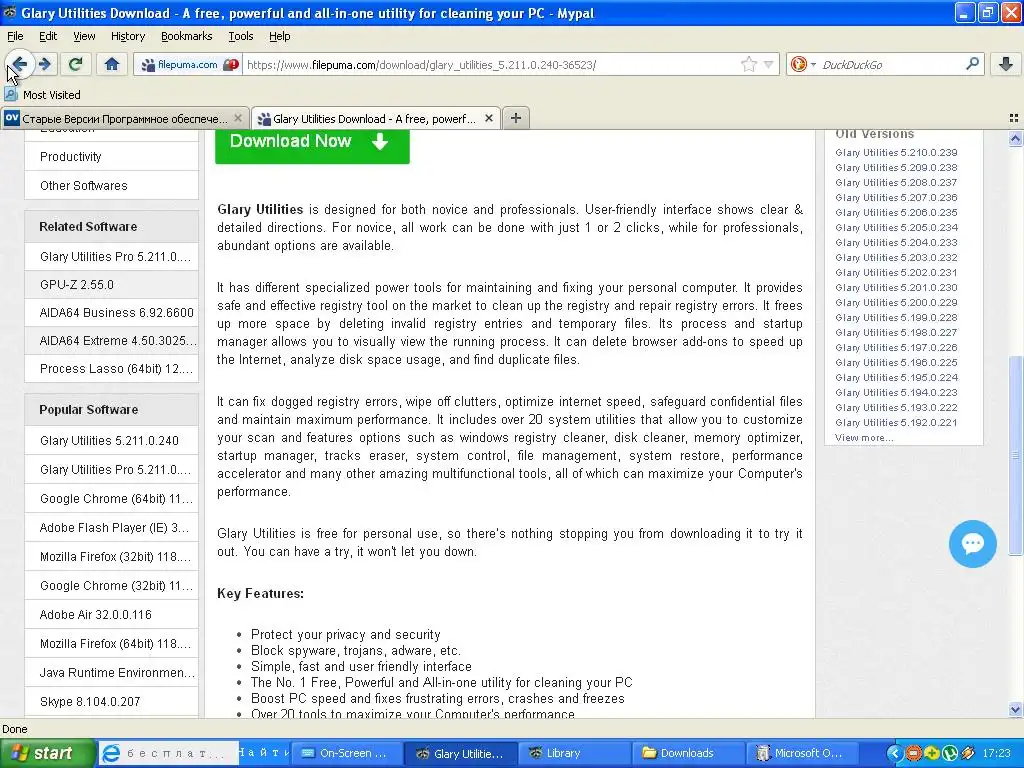Click the Most Visited bookmarks icon
This screenshot has height=768, width=1024.
coord(11,95)
